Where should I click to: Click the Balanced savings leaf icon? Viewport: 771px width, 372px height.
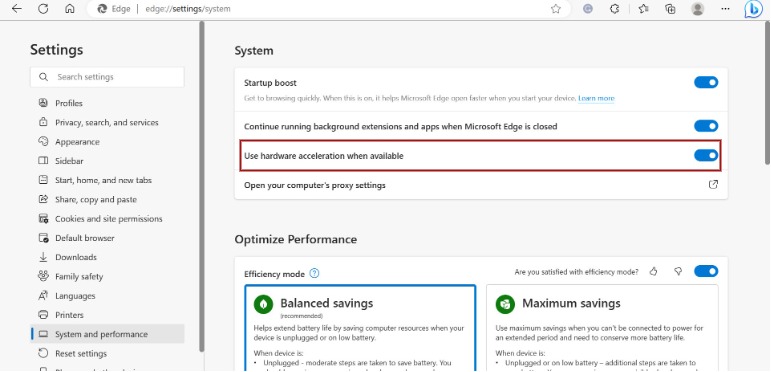click(x=264, y=304)
